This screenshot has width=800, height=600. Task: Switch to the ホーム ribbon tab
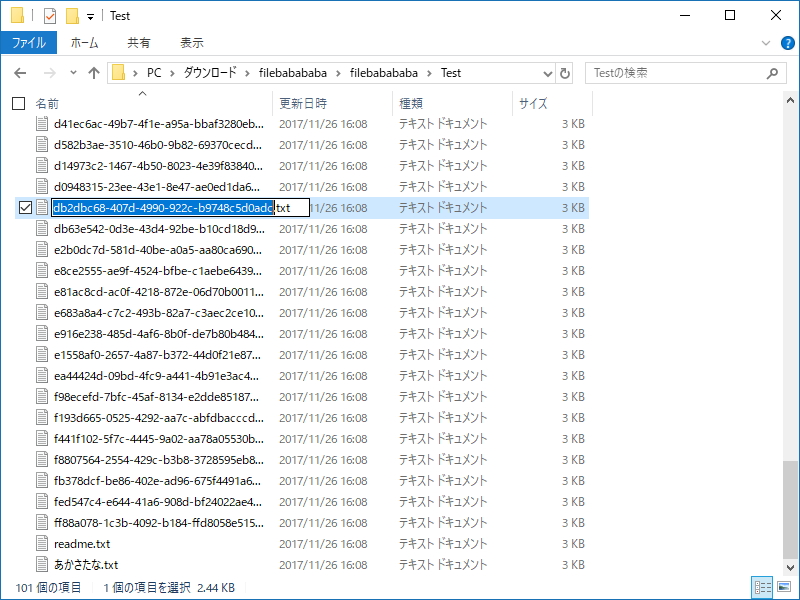(85, 43)
